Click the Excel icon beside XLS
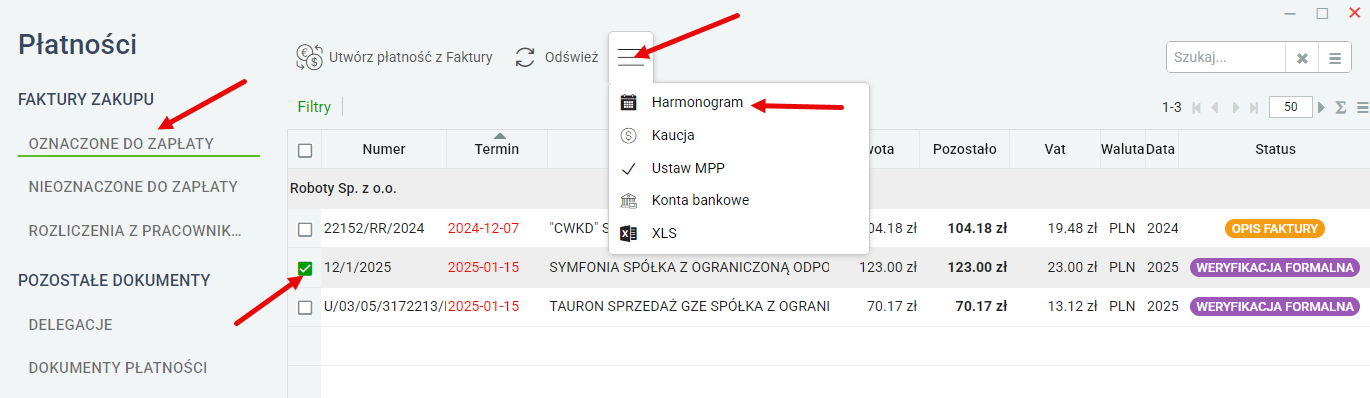1370x398 pixels. [628, 233]
